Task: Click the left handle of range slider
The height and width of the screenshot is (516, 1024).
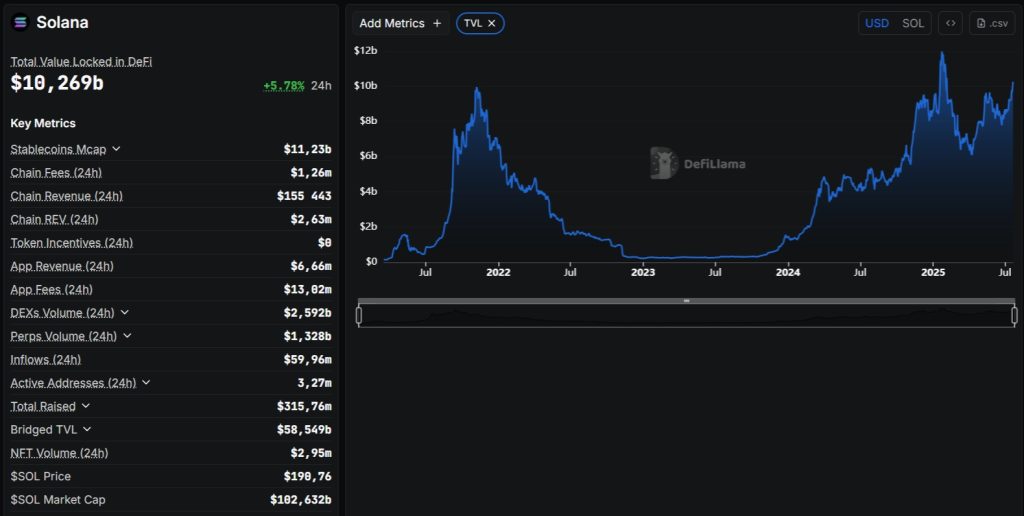Action: pos(359,315)
